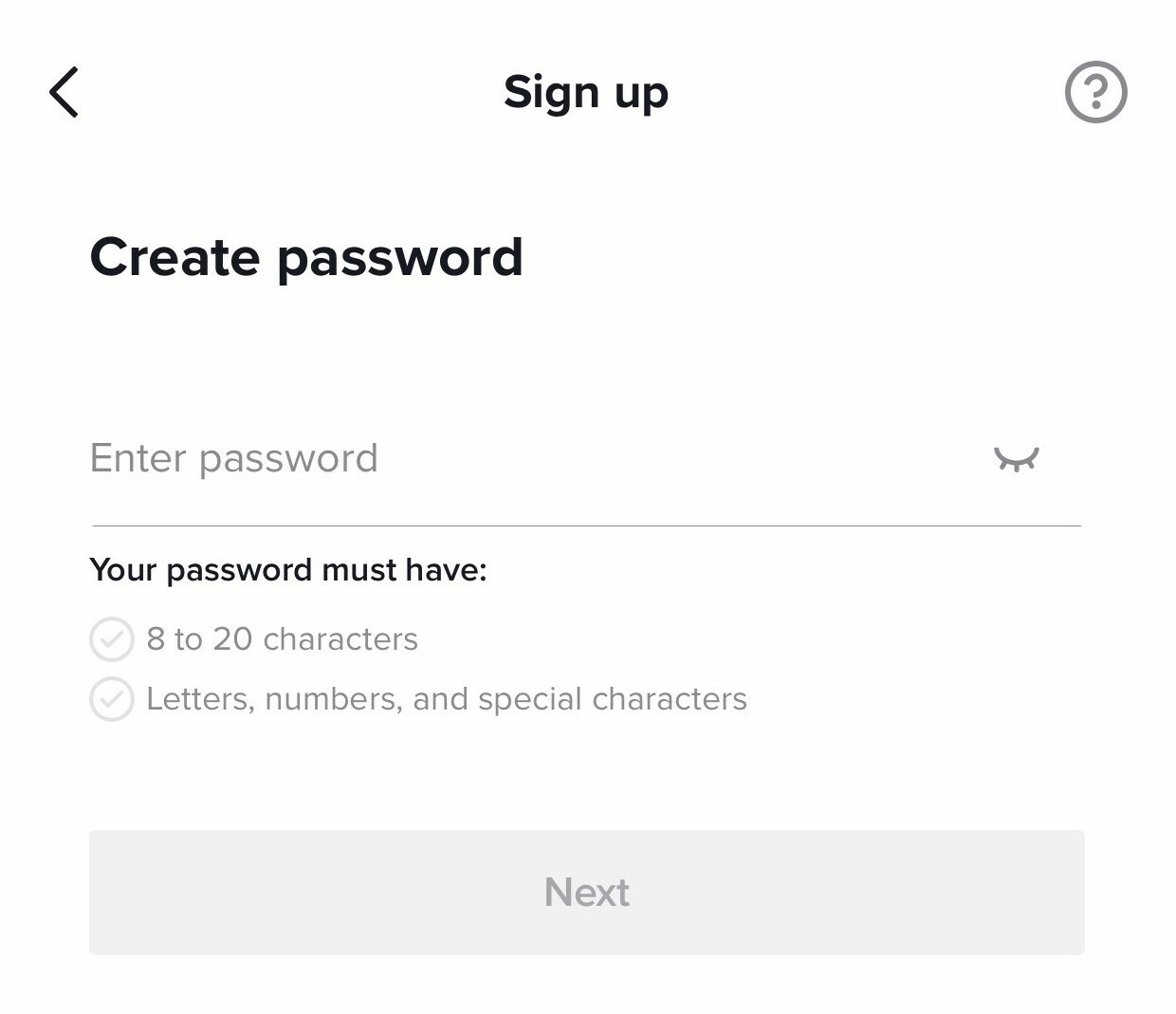Go back using the left arrow icon

click(64, 92)
